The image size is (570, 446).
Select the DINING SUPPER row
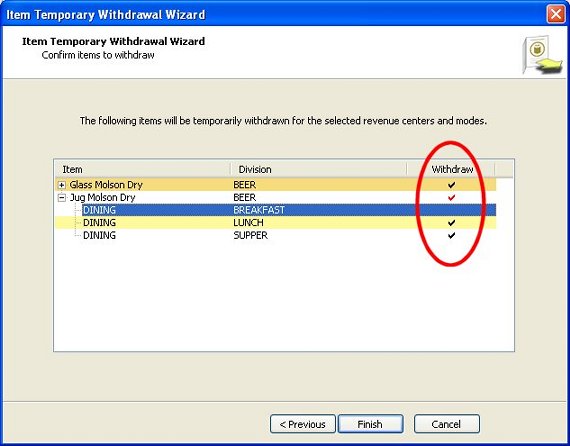coord(276,235)
